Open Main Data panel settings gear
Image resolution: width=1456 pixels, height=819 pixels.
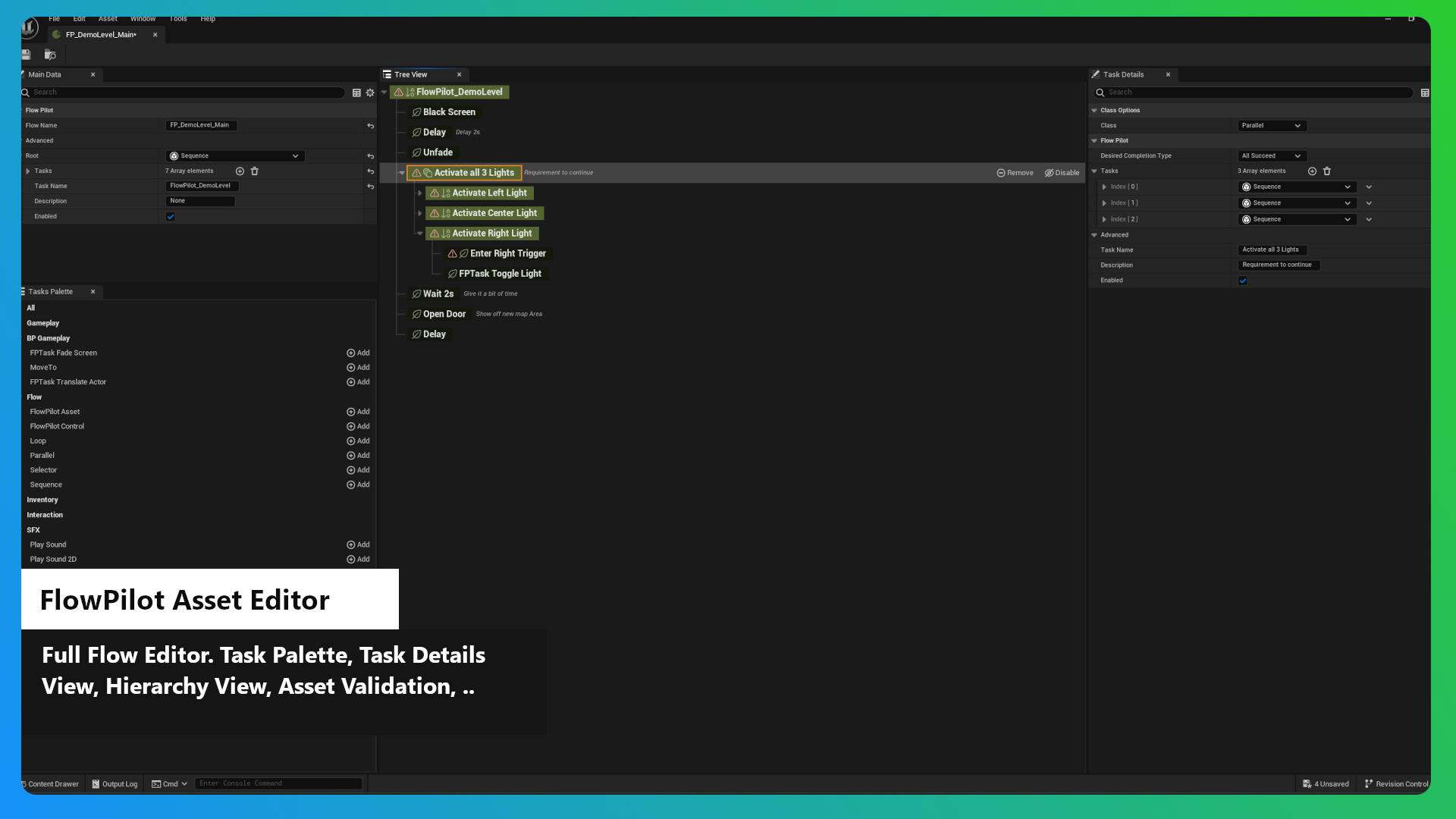click(370, 93)
